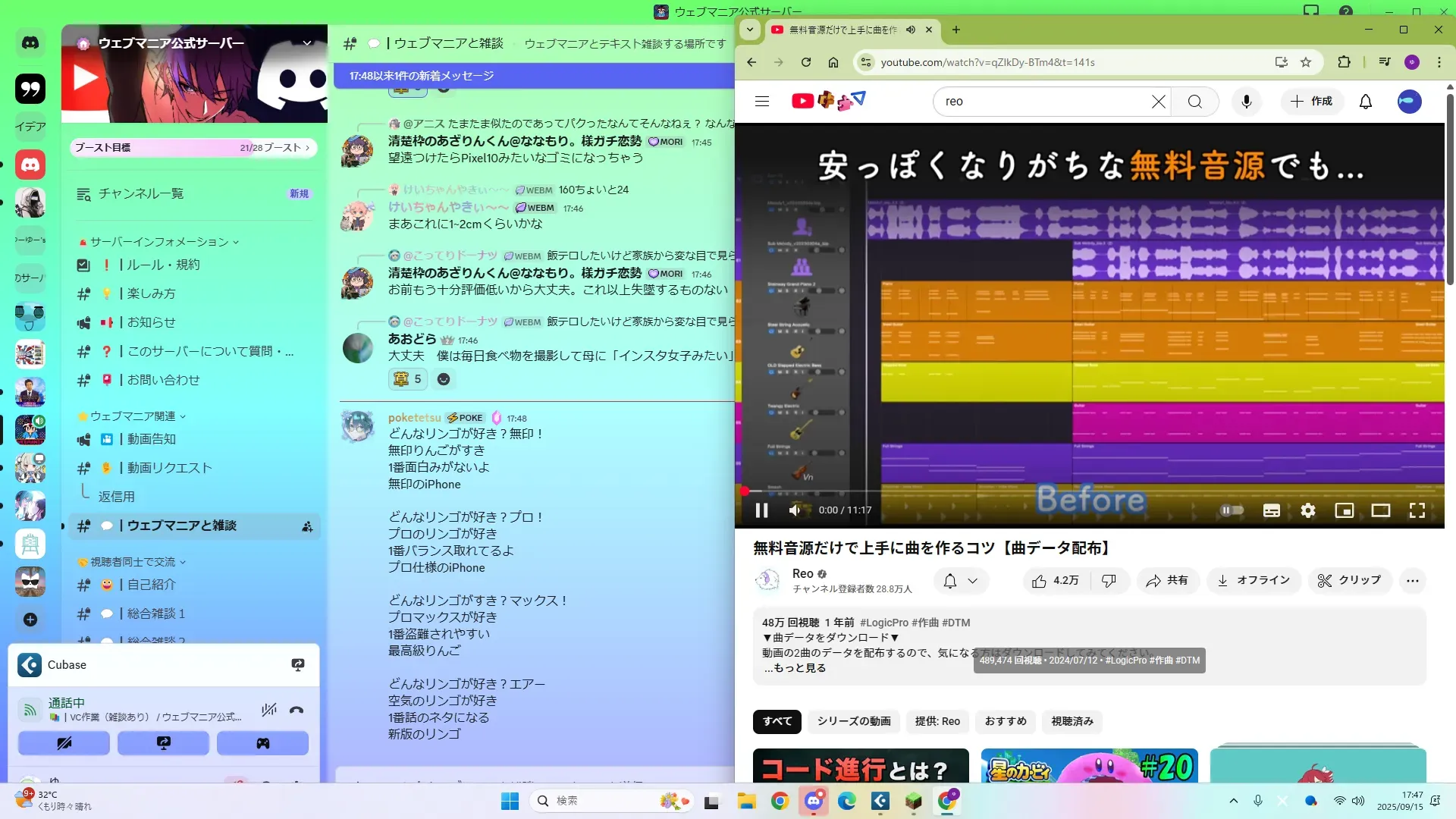Click the 共有 share button
This screenshot has width=1456, height=819.
click(1166, 580)
